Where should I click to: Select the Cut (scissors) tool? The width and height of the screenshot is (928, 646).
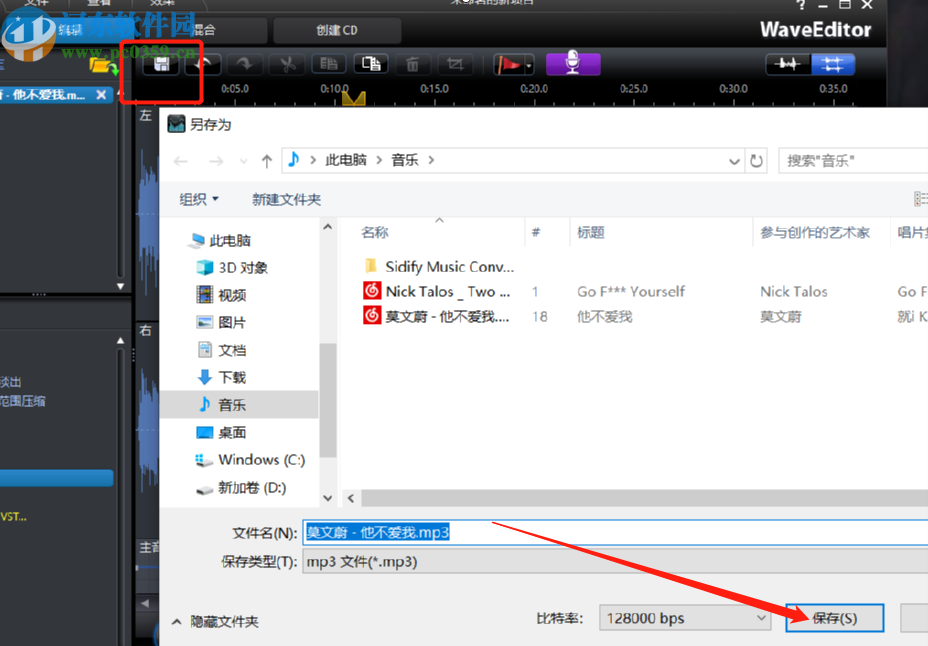(286, 64)
